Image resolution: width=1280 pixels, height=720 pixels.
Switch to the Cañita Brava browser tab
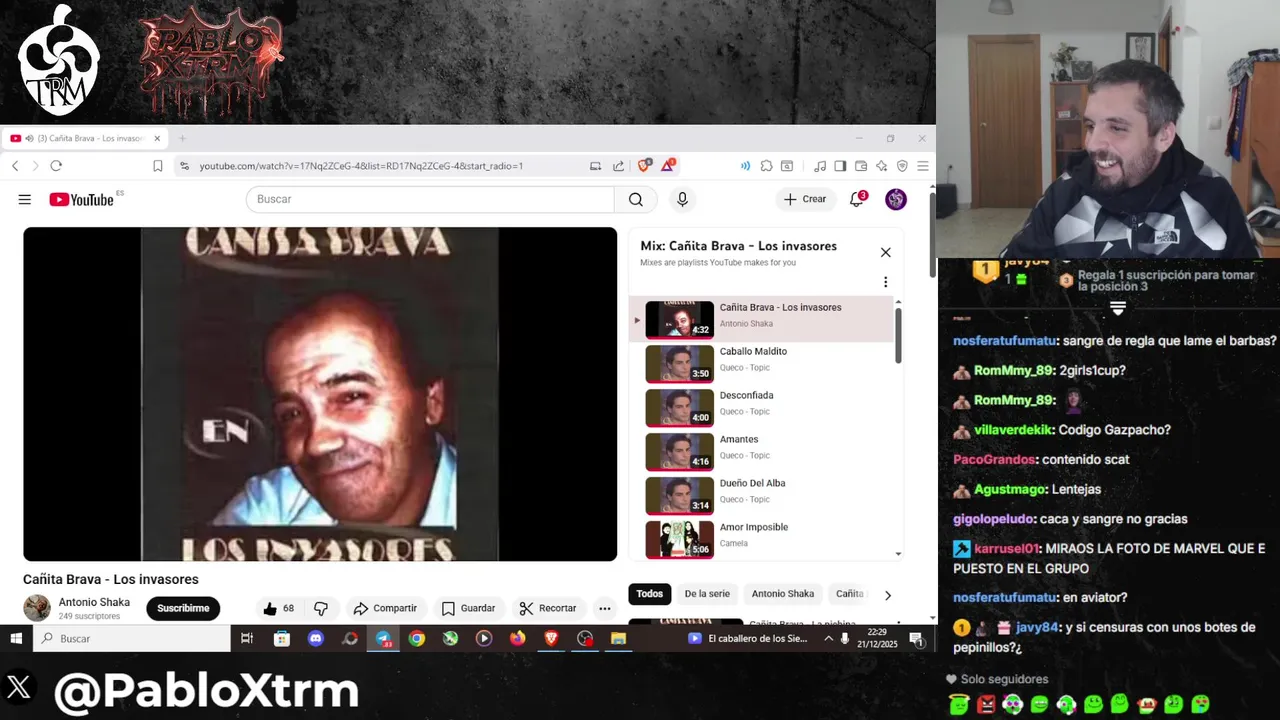[x=85, y=138]
